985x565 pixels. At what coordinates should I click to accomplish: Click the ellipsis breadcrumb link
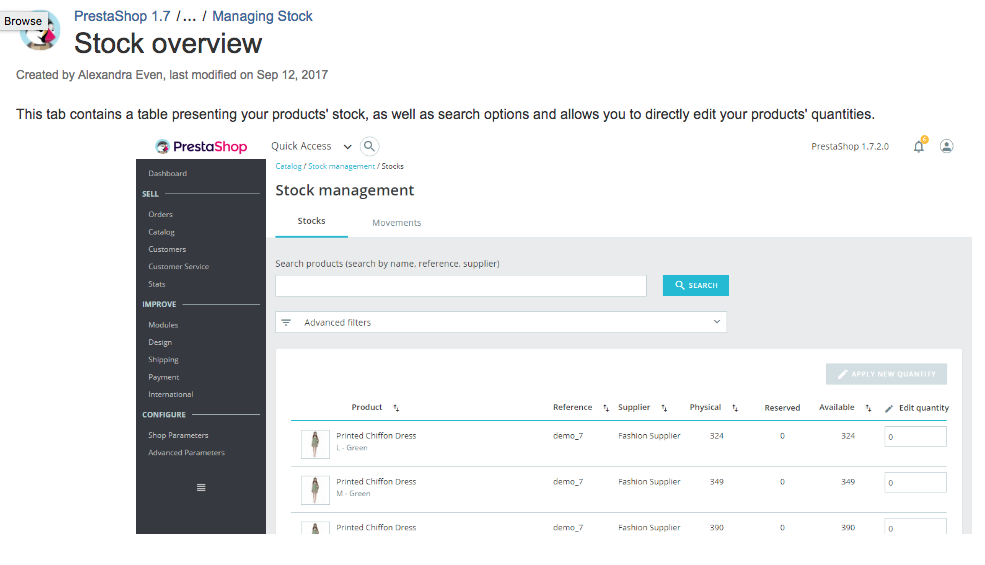click(189, 16)
